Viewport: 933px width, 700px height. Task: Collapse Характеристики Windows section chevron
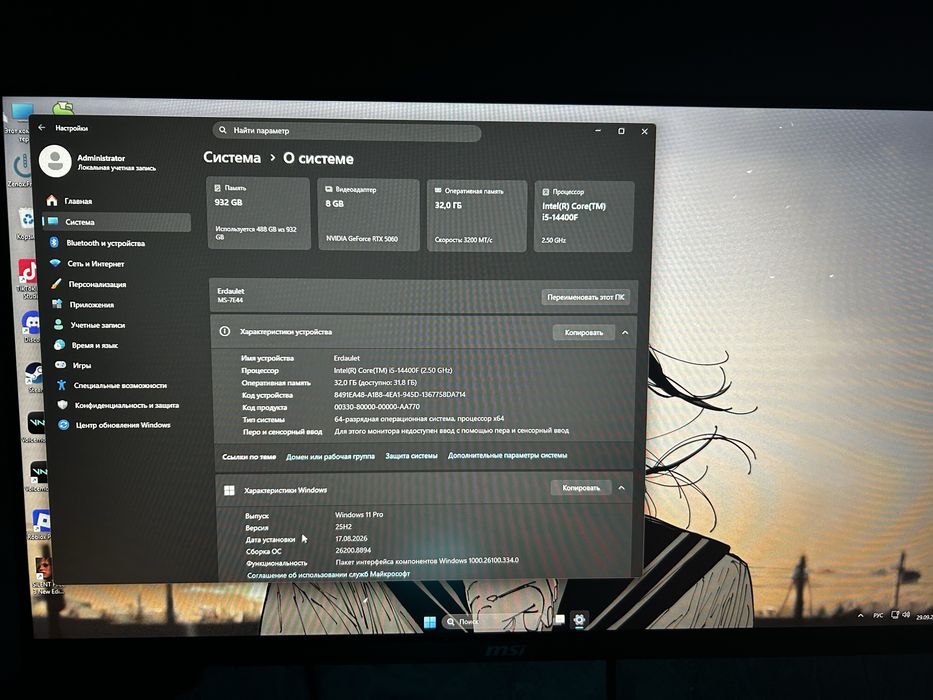pos(621,488)
